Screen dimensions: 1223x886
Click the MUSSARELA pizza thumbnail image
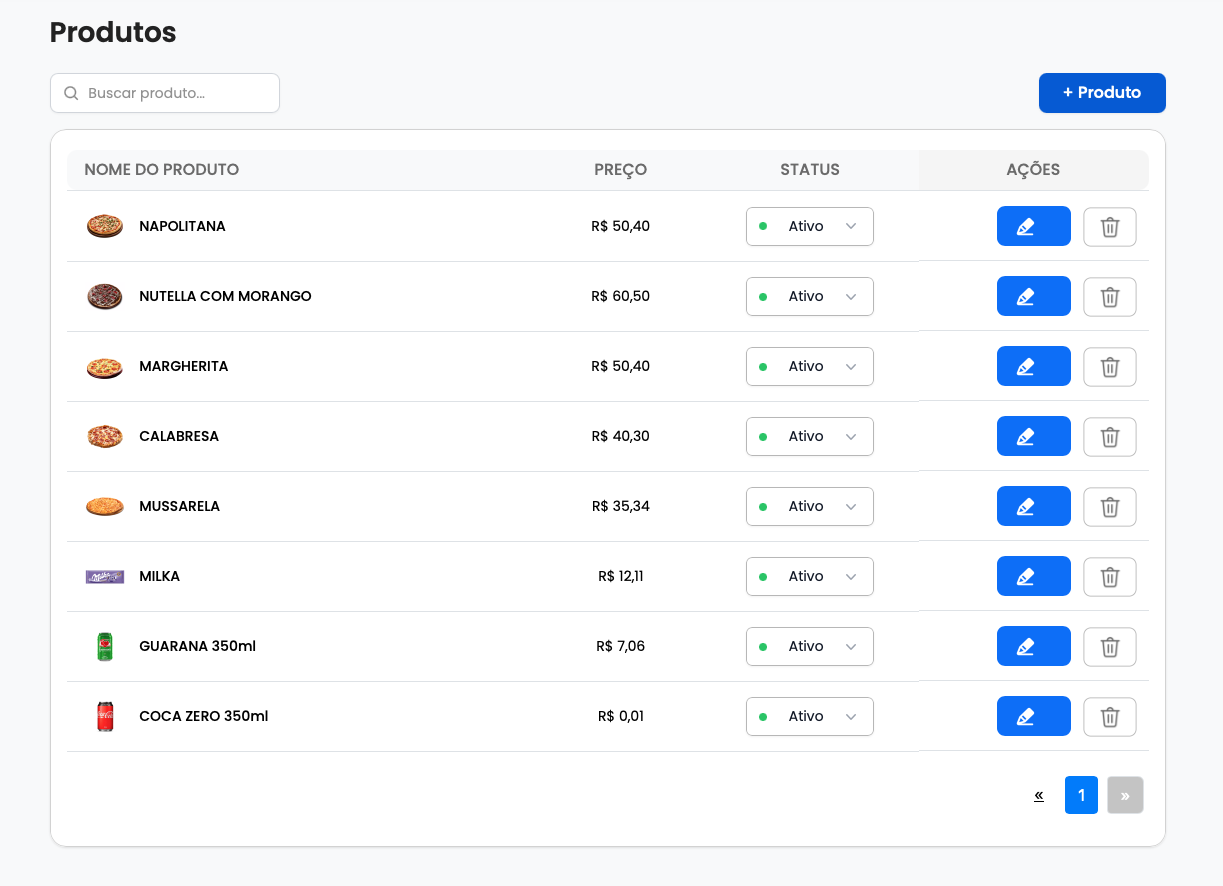[104, 506]
